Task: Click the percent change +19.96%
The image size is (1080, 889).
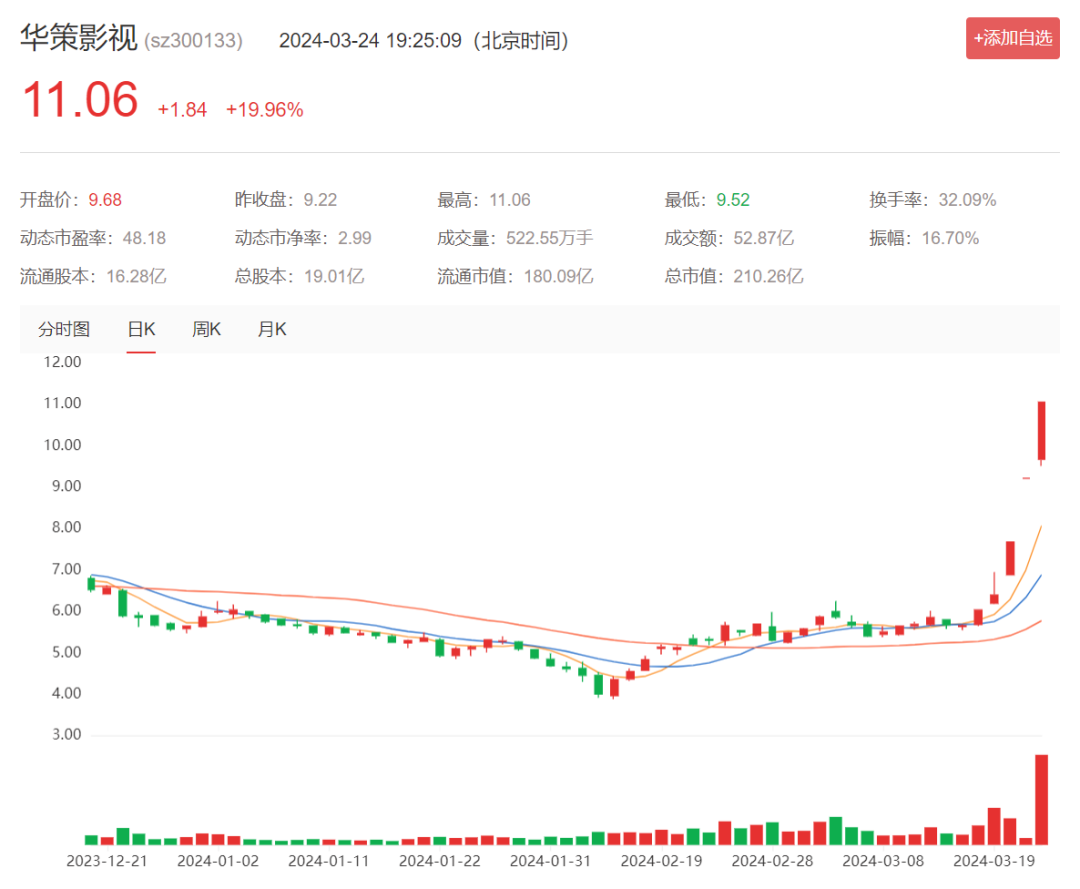Action: coord(264,109)
